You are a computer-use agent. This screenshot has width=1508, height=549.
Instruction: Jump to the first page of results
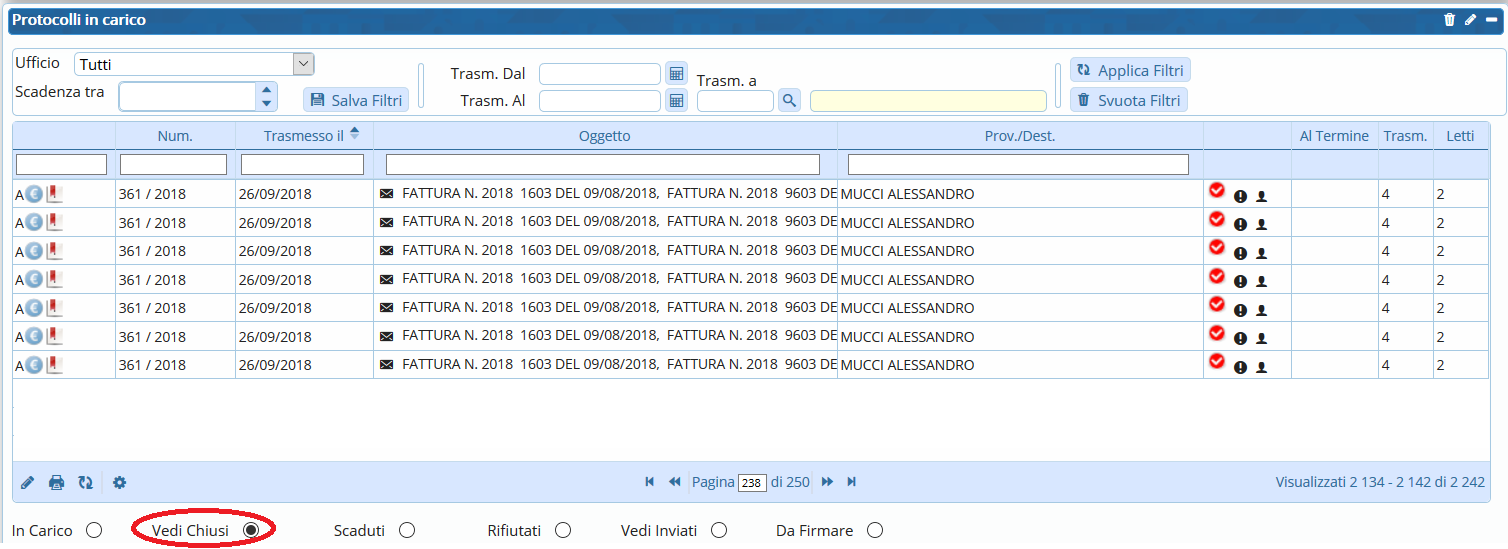[x=650, y=482]
